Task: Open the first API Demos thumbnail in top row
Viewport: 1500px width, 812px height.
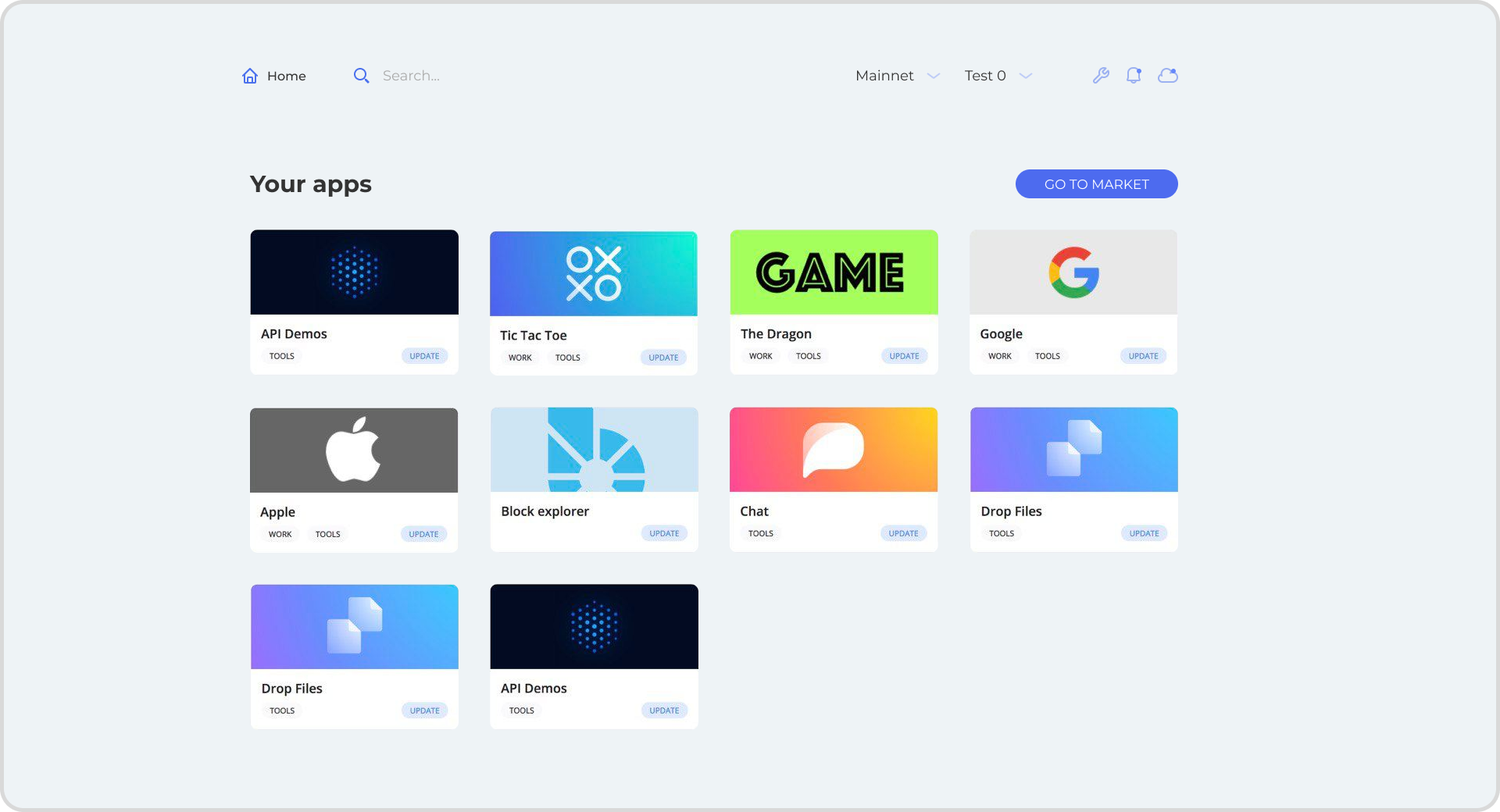Action: point(354,272)
